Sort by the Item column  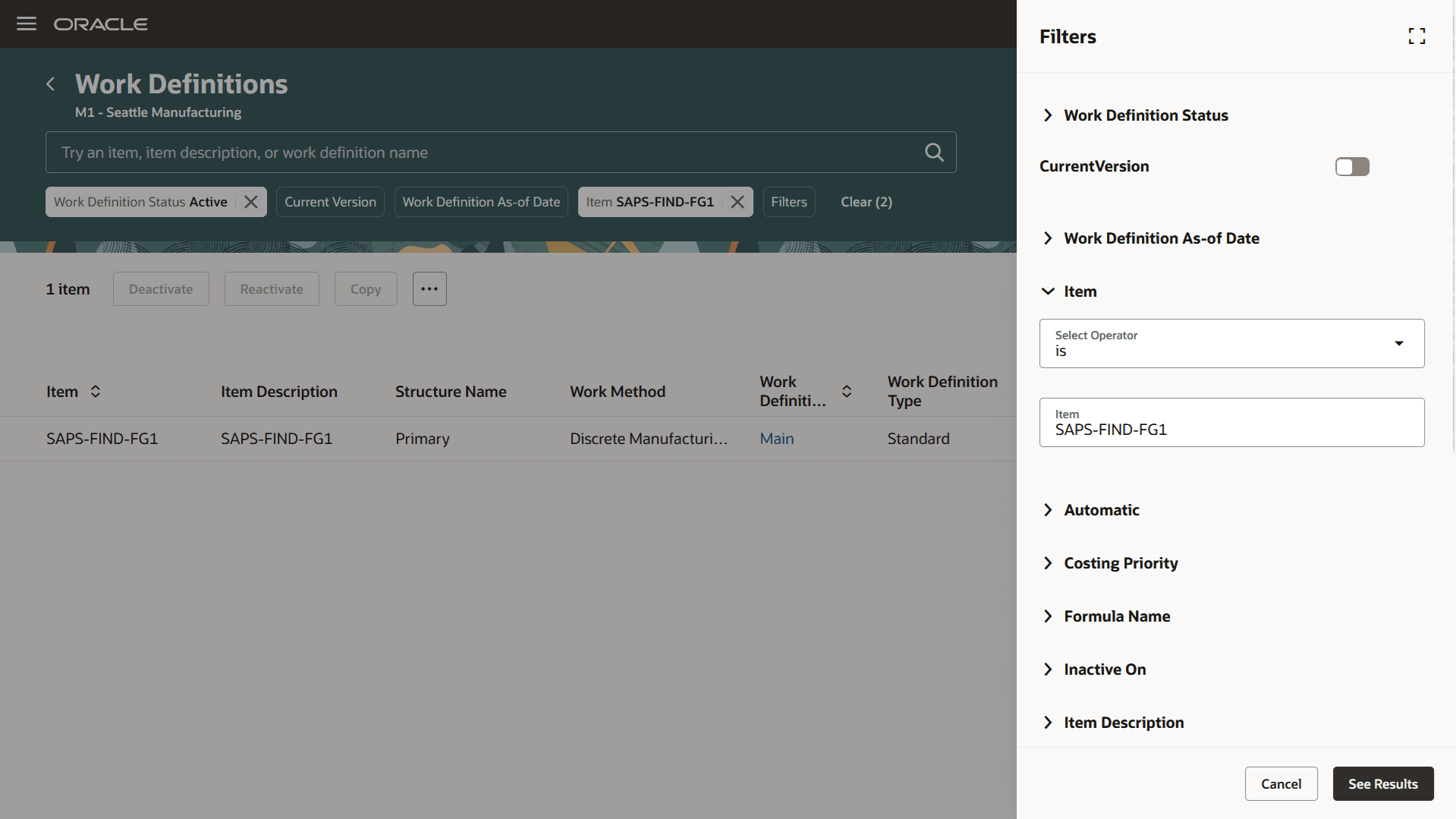click(x=96, y=392)
